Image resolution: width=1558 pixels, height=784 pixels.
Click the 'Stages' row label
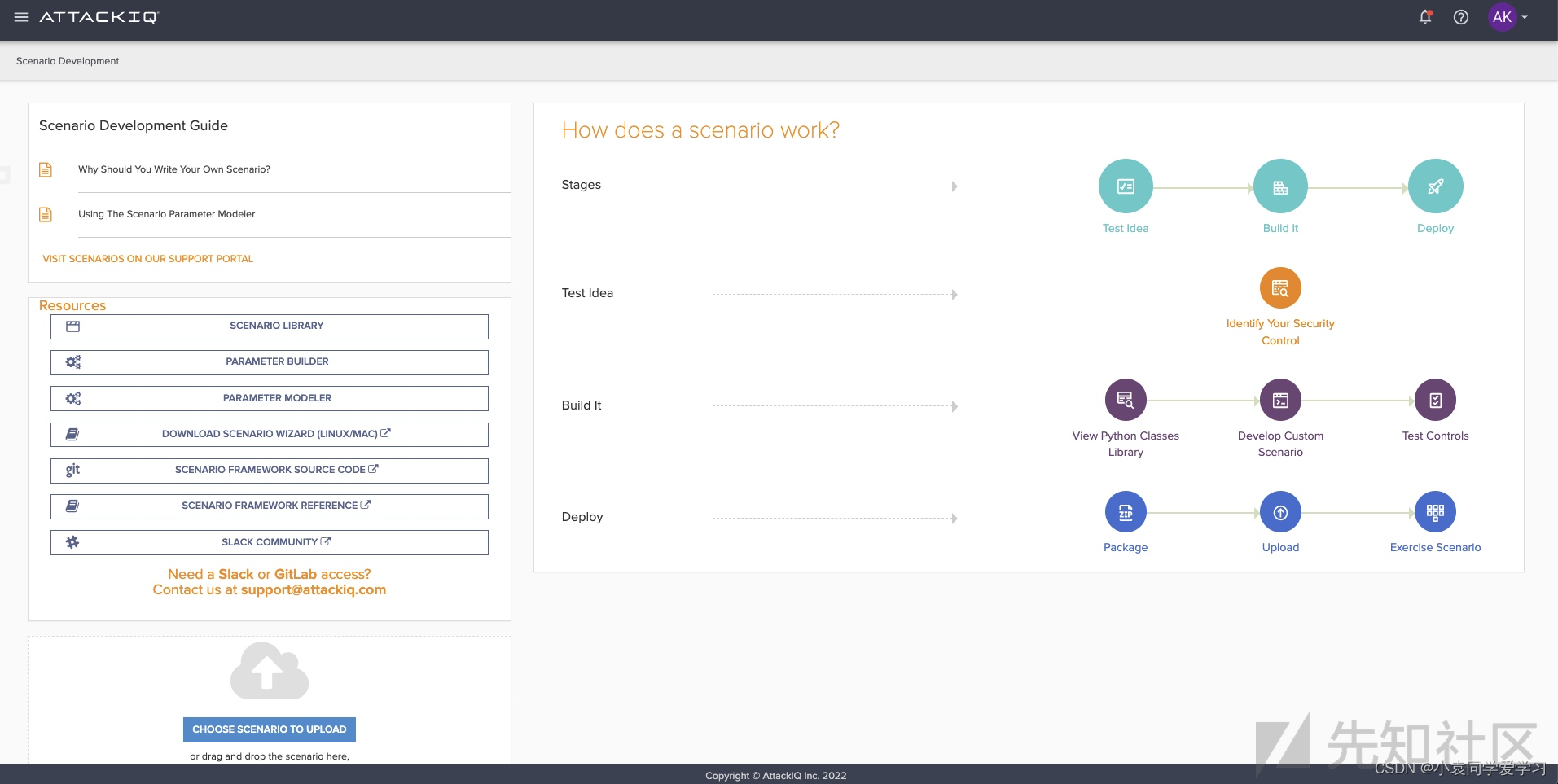click(582, 185)
